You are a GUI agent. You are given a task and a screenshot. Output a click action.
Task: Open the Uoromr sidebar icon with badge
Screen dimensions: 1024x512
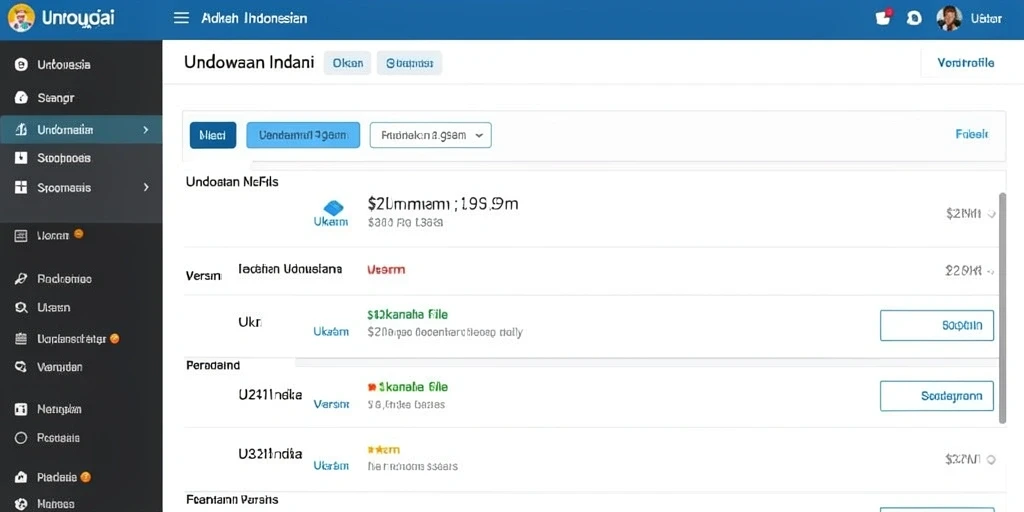coord(21,236)
